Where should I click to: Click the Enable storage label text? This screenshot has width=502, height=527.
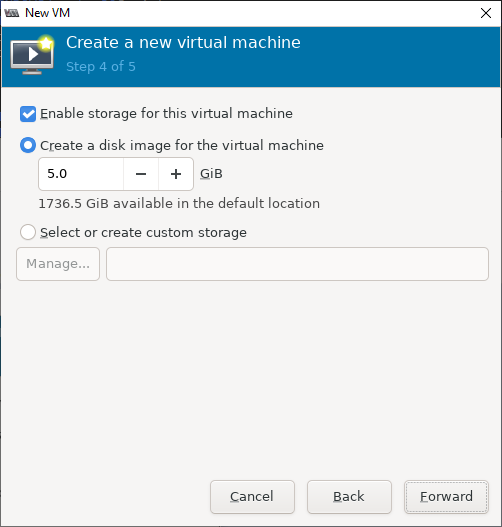pos(166,114)
